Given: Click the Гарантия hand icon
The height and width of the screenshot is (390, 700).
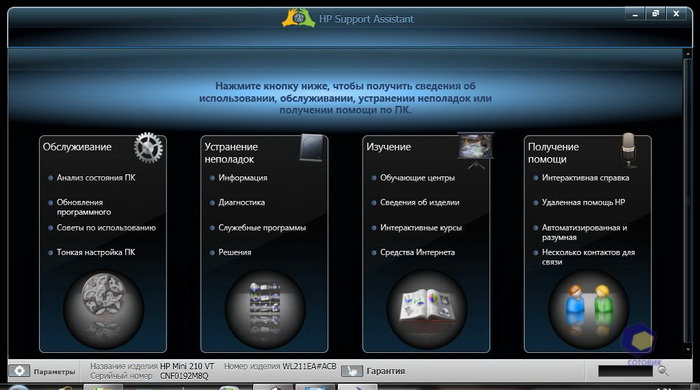Looking at the screenshot, I should (x=352, y=371).
